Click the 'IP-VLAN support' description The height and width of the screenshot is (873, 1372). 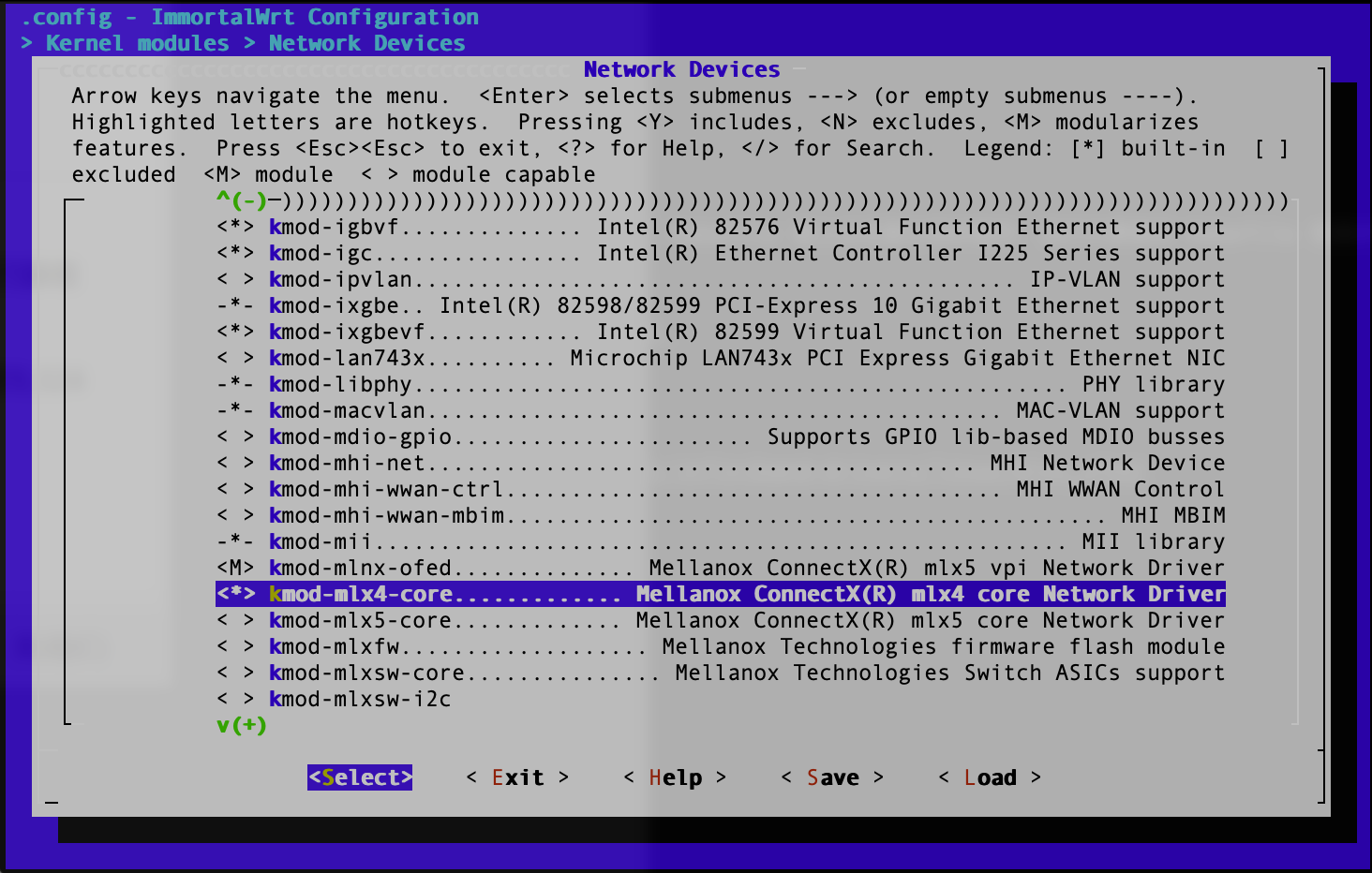tap(1127, 279)
